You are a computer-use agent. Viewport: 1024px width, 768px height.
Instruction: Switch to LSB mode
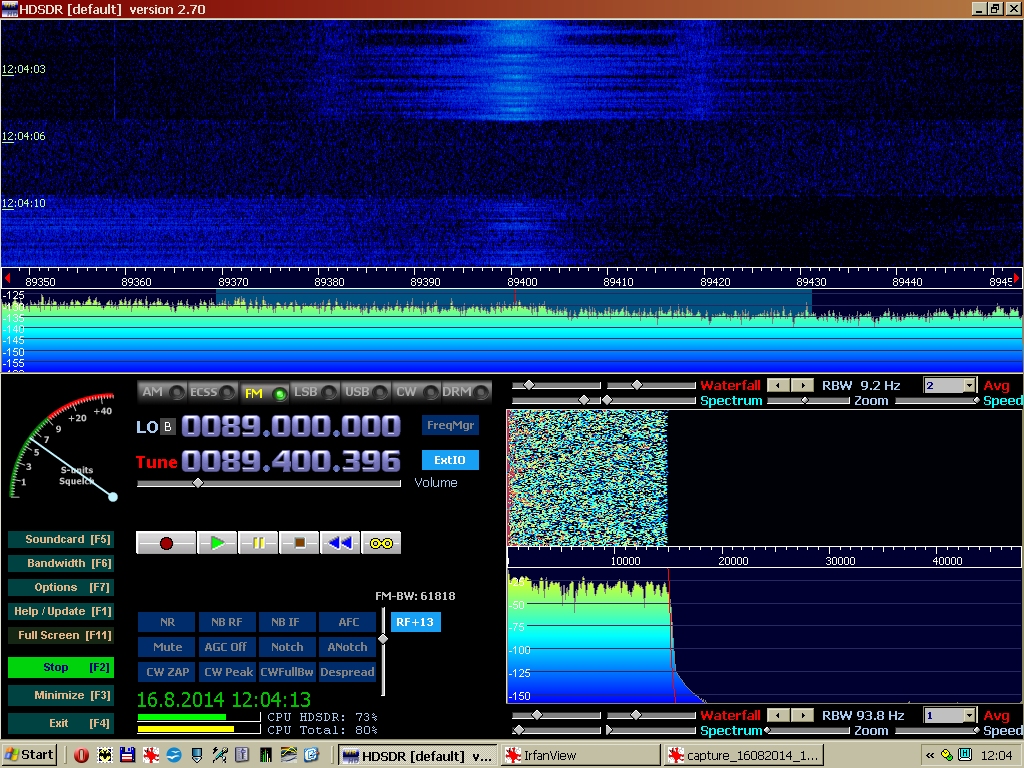point(314,392)
